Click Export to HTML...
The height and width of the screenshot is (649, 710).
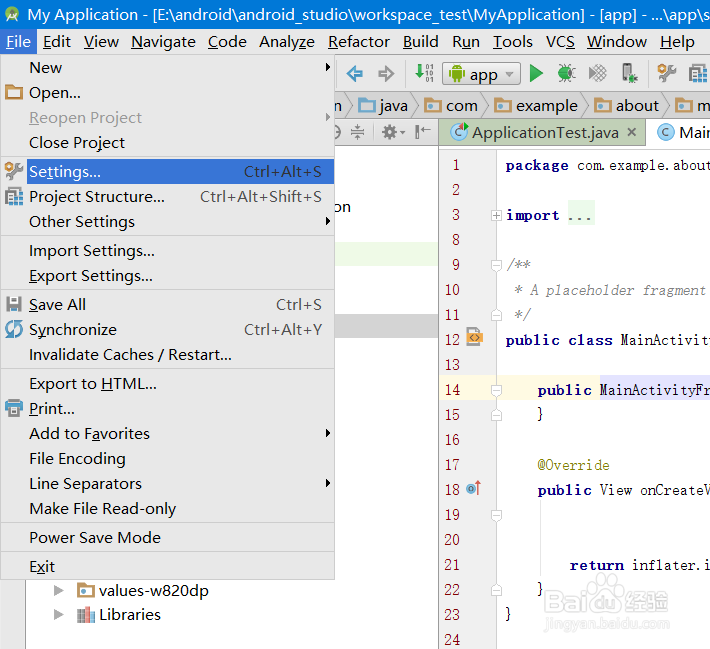click(x=167, y=384)
